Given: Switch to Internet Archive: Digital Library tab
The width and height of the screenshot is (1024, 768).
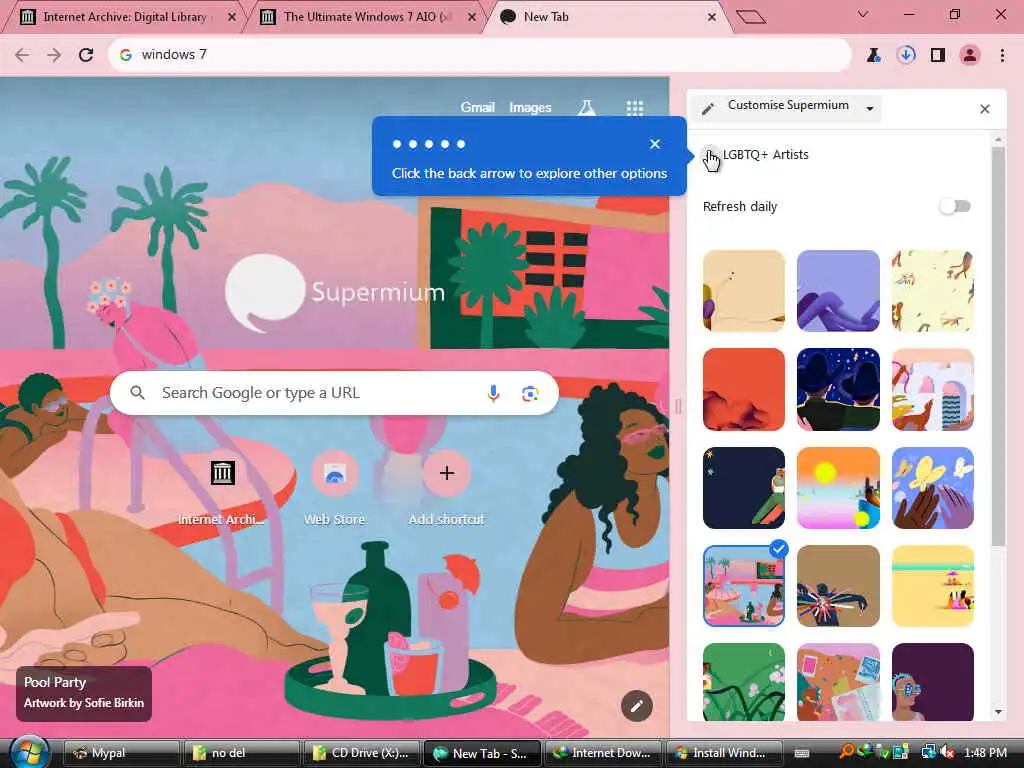Looking at the screenshot, I should click(x=124, y=17).
